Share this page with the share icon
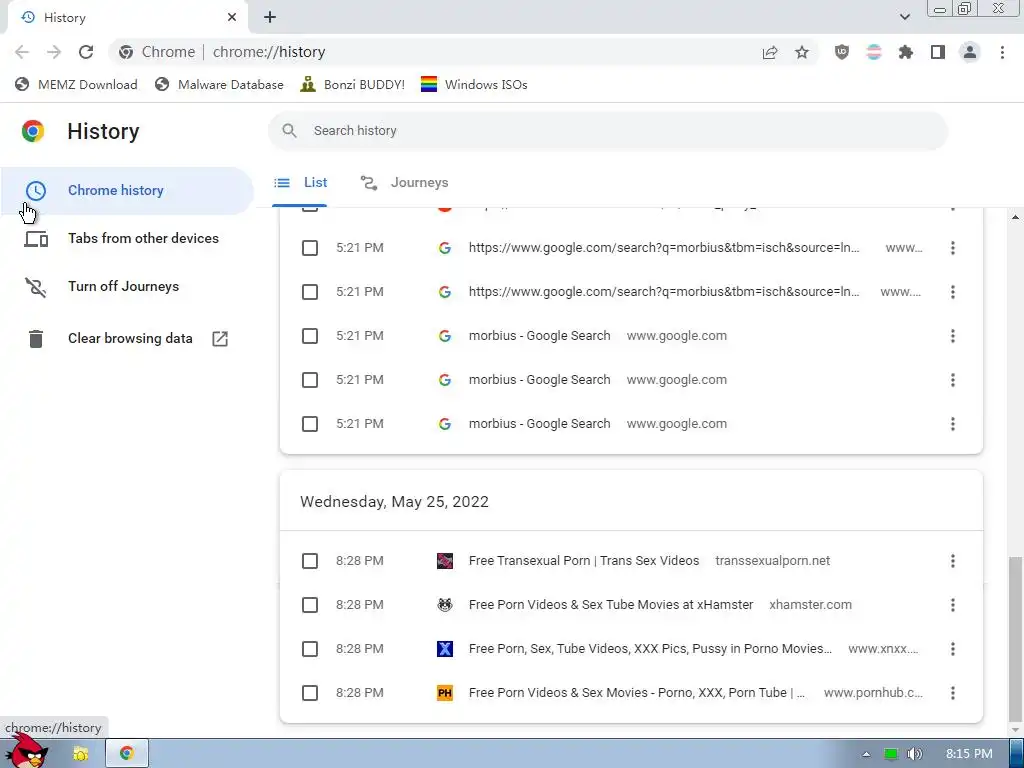Image resolution: width=1024 pixels, height=768 pixels. click(770, 52)
